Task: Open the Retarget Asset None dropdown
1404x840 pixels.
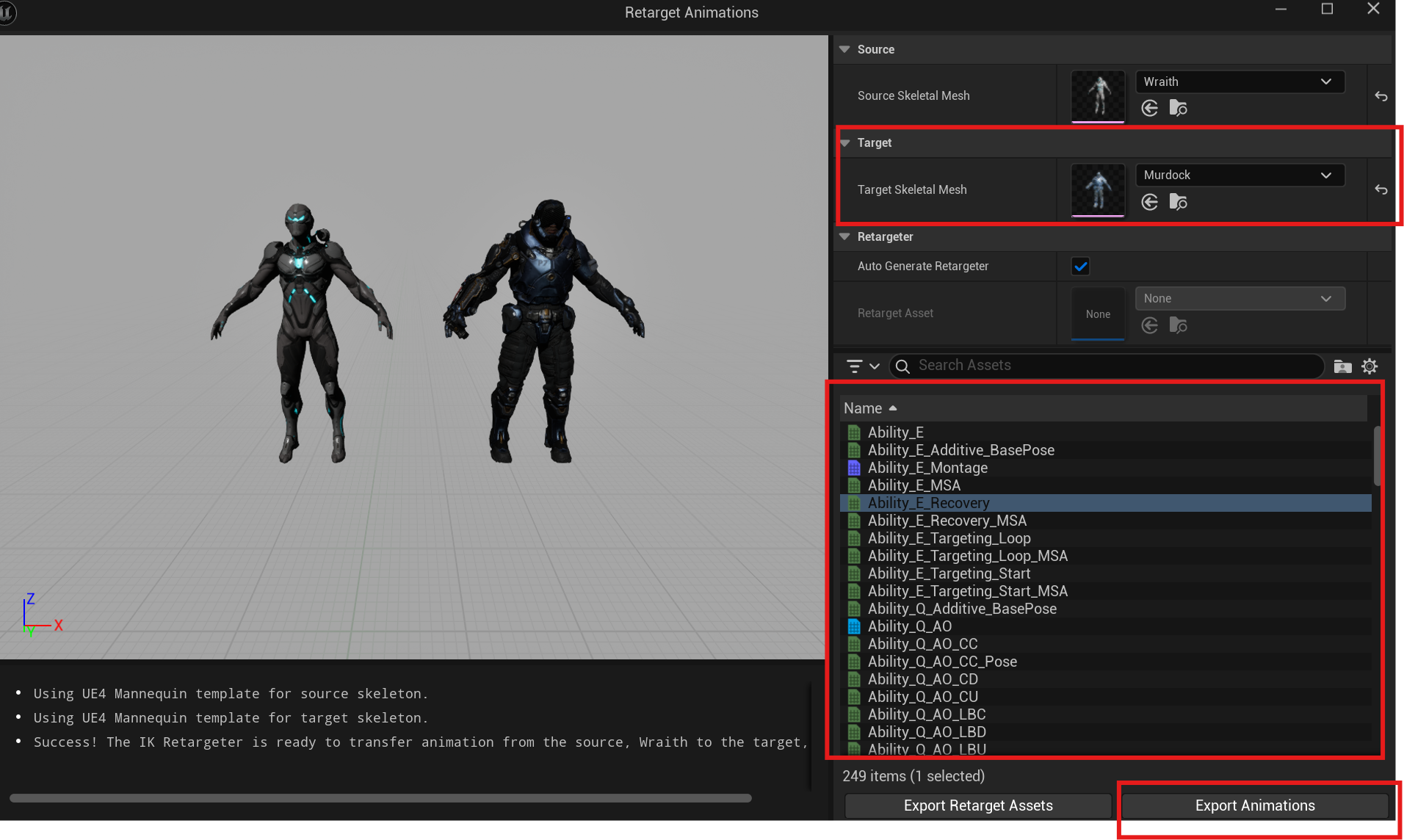Action: tap(1240, 298)
